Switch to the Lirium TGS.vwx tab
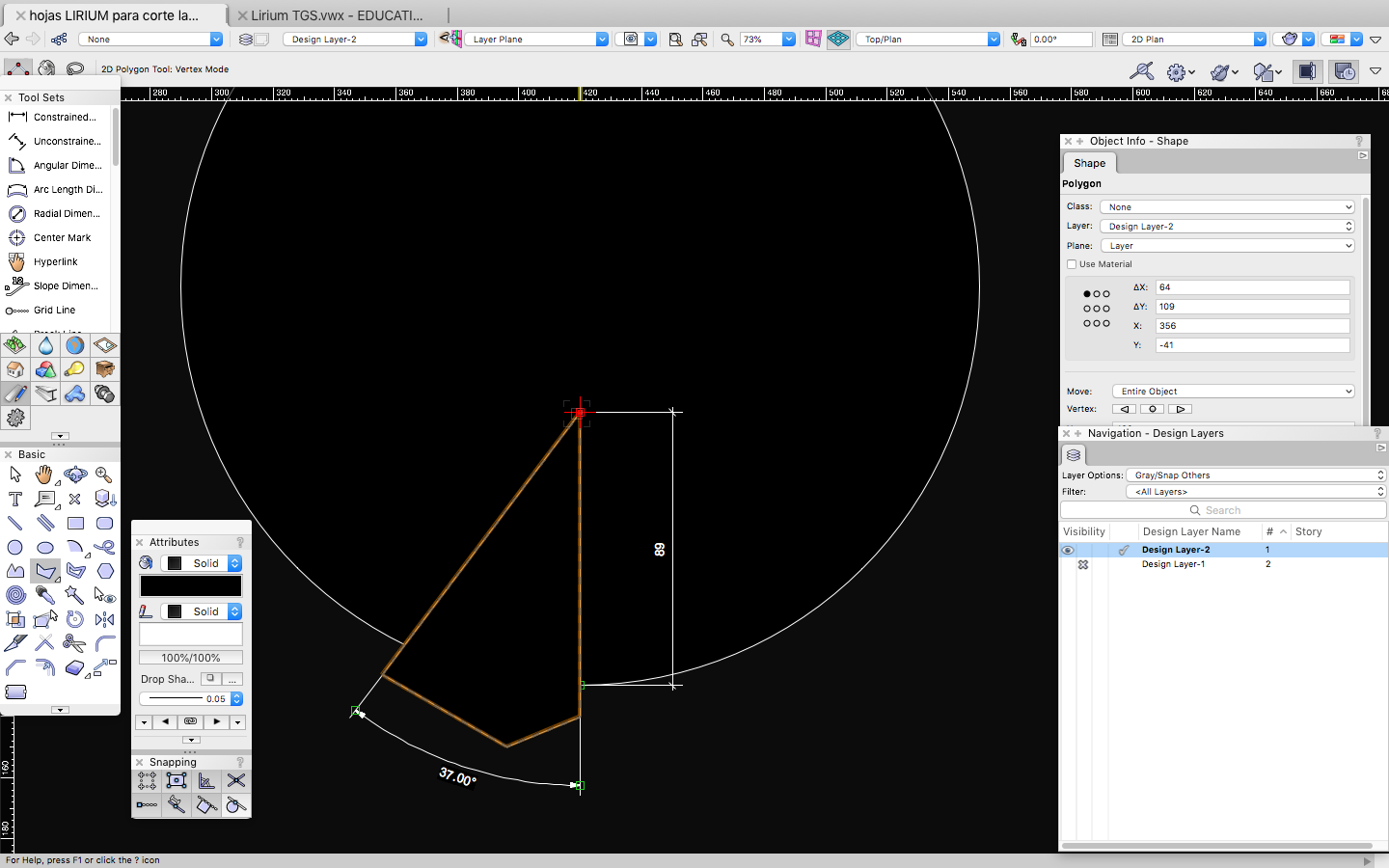Image resolution: width=1389 pixels, height=868 pixels. coord(337,15)
